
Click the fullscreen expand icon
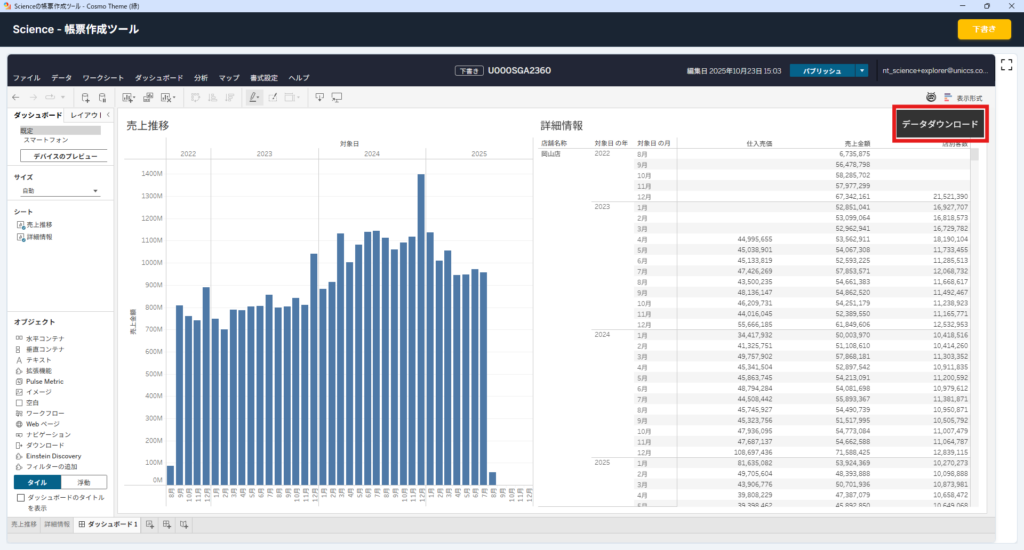click(1006, 65)
